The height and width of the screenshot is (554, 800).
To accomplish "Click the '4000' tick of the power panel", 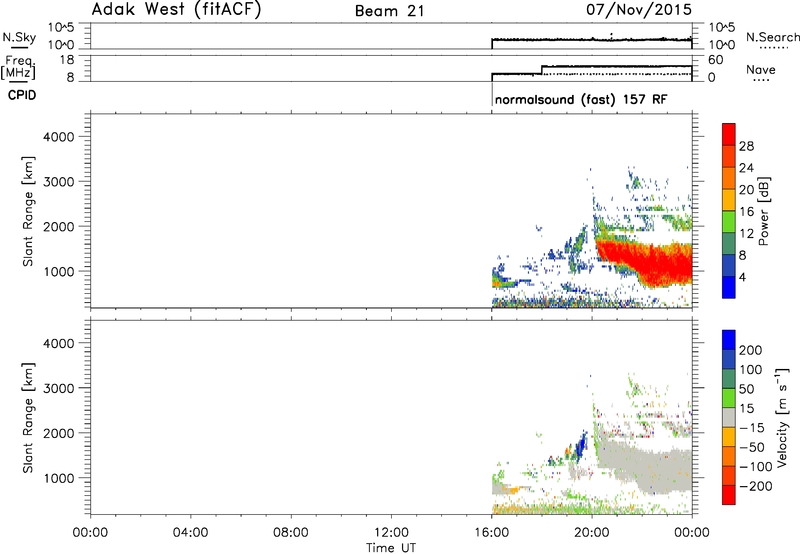I will click(x=59, y=137).
